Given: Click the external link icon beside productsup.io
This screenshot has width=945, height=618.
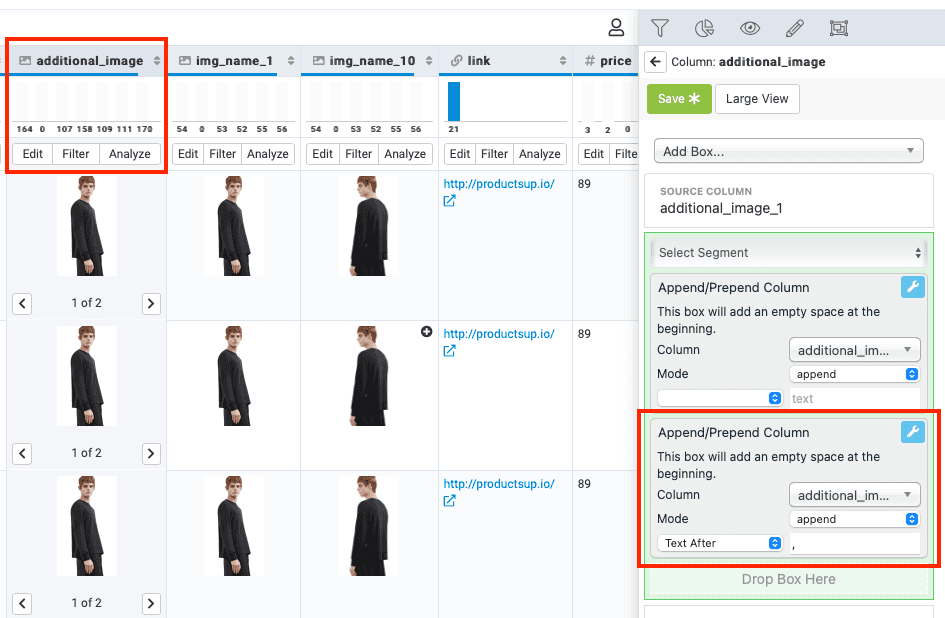Looking at the screenshot, I should [450, 201].
